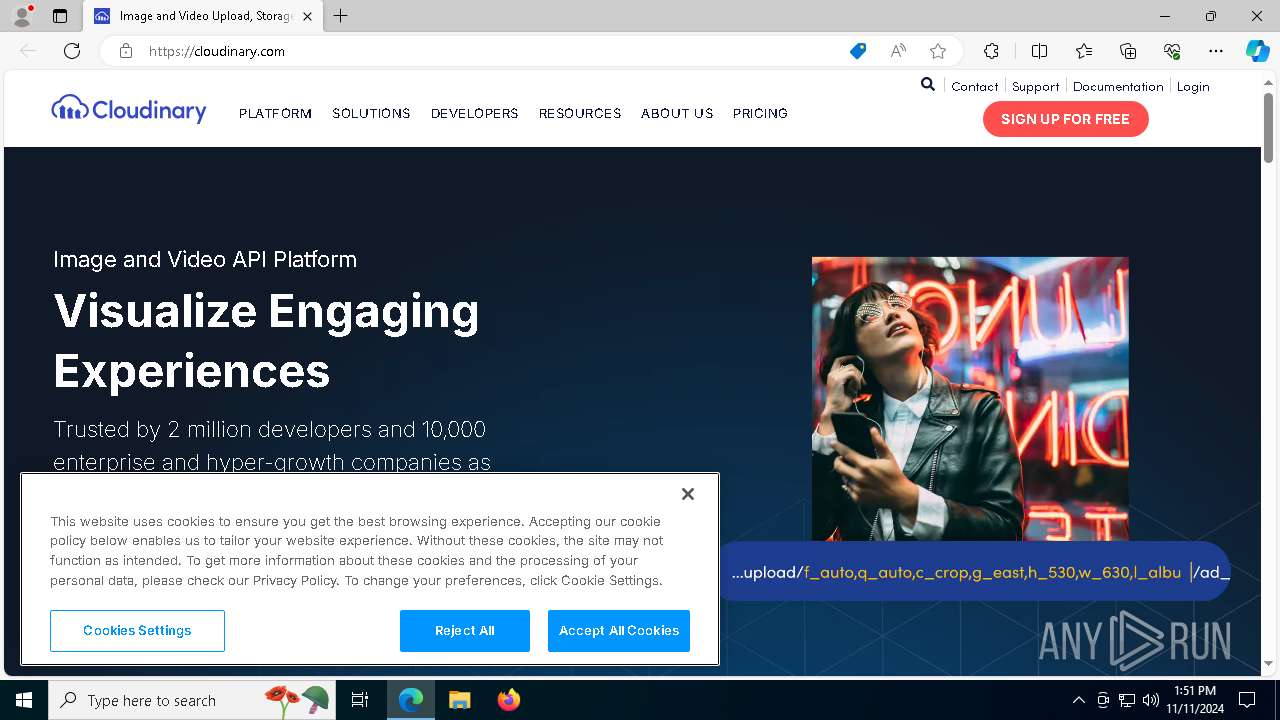Click the Visualize Engaging Experiences heading
Image resolution: width=1280 pixels, height=720 pixels.
266,341
